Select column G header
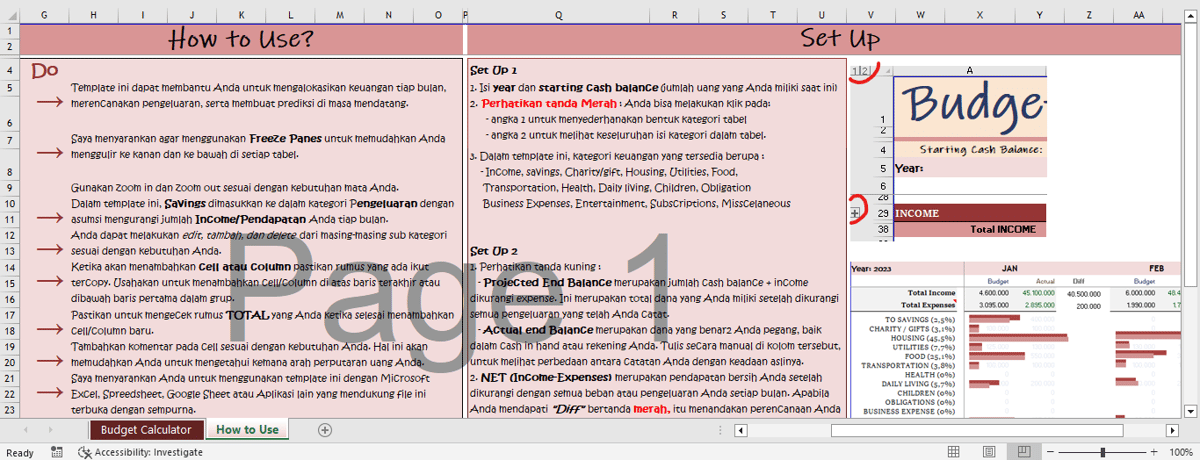This screenshot has height=460, width=1200. point(43,15)
